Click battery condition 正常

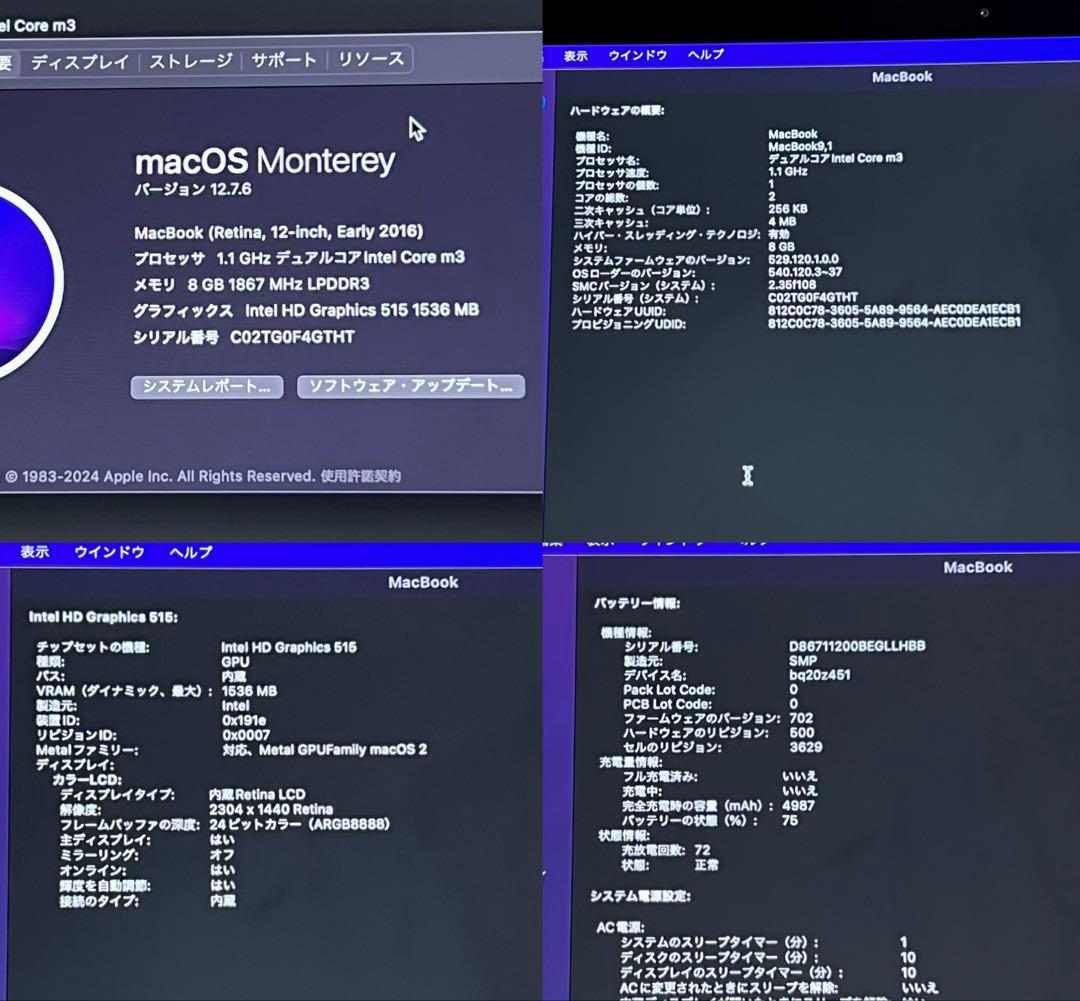point(706,865)
